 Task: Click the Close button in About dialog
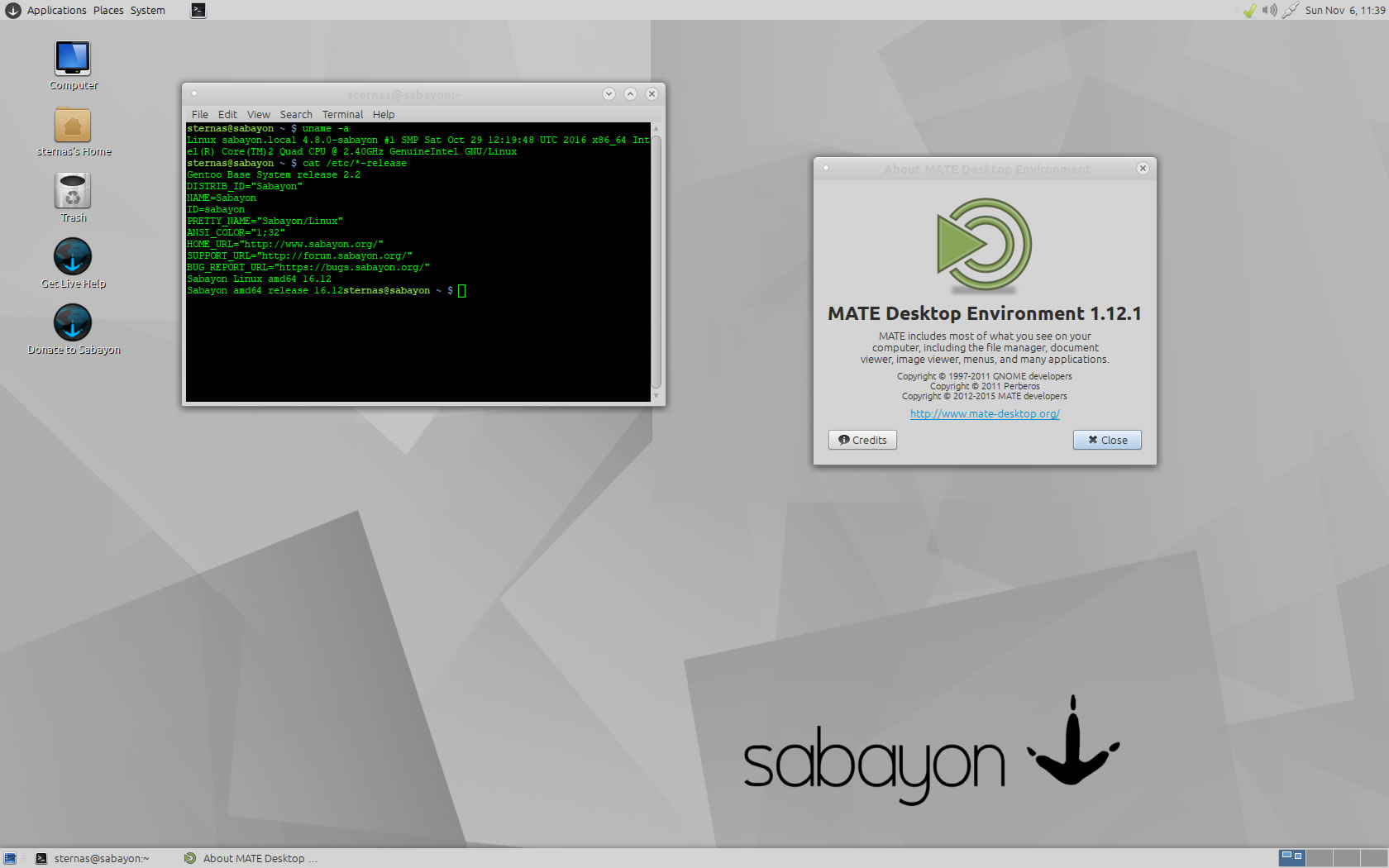[1107, 440]
